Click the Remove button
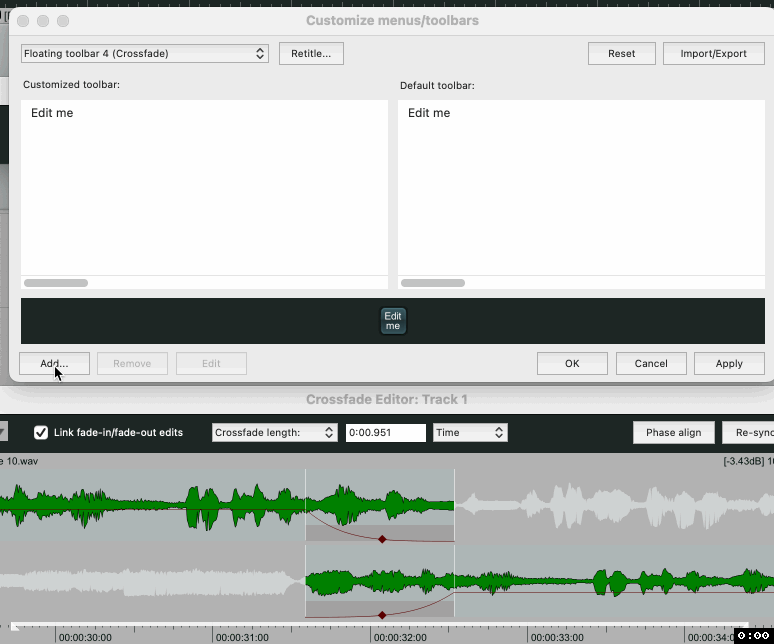Viewport: 774px width, 644px height. 132,363
